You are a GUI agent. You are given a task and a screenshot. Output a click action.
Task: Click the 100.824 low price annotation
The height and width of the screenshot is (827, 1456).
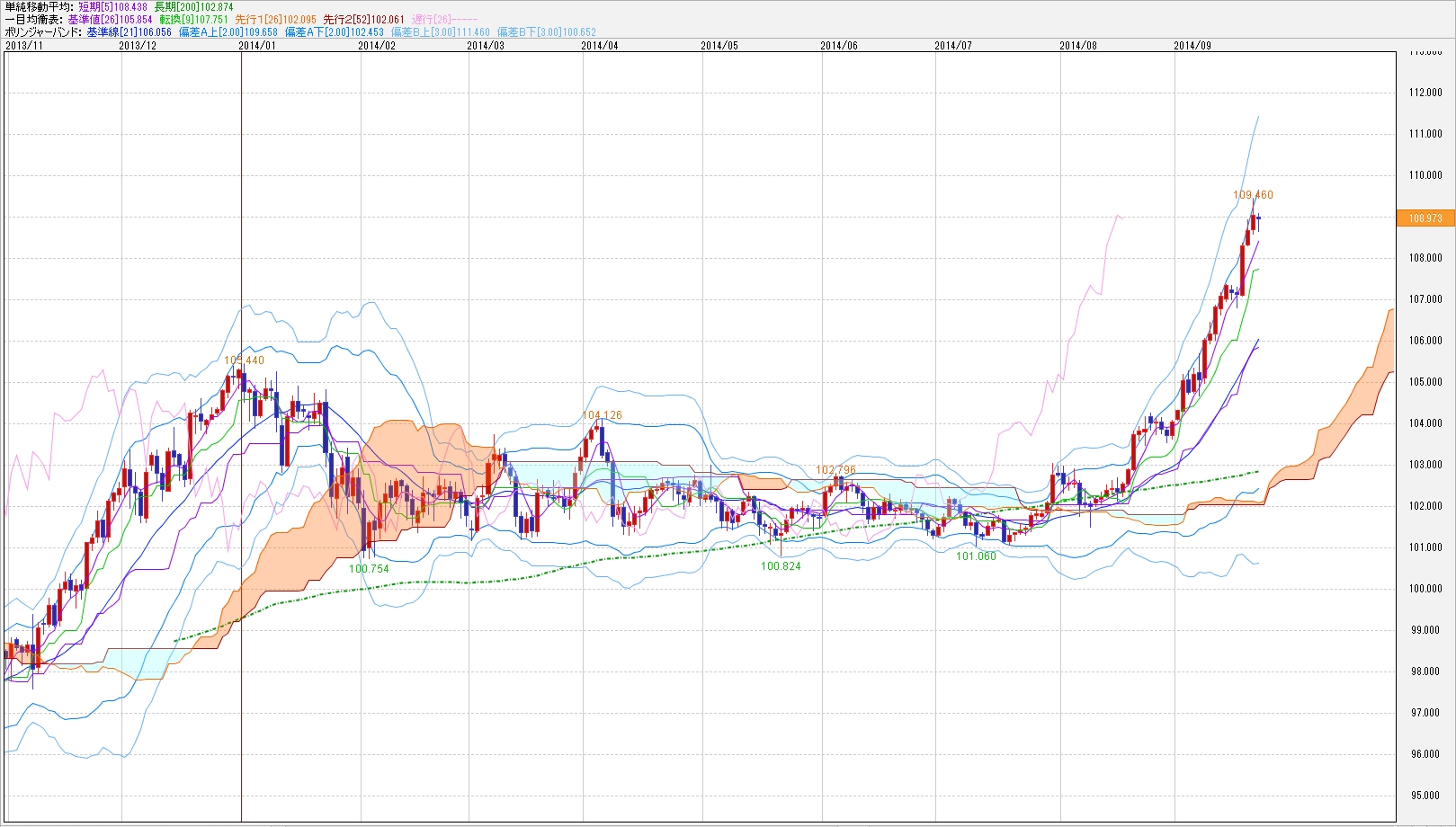tap(780, 566)
